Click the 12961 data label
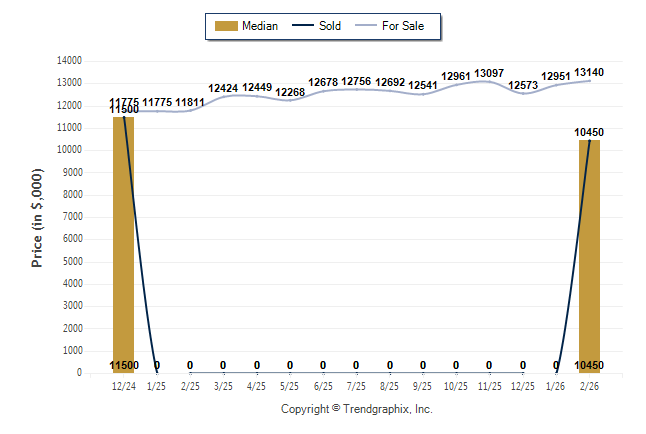 [456, 76]
